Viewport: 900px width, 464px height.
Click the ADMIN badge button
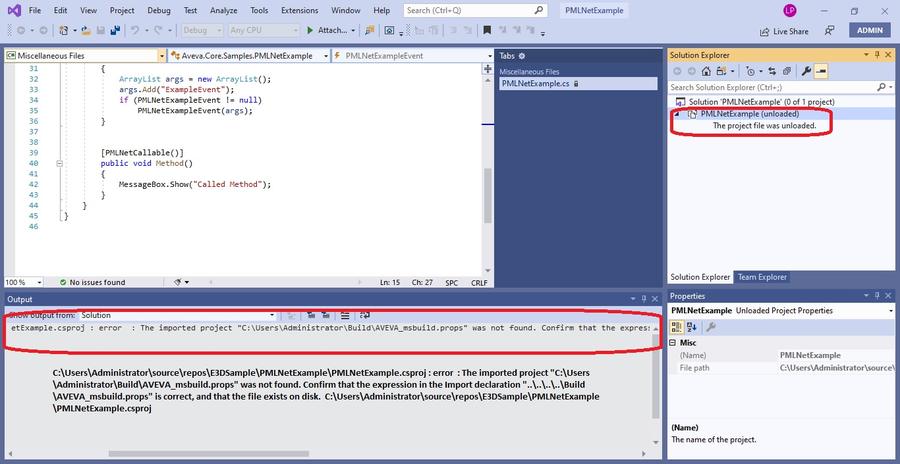tap(870, 31)
